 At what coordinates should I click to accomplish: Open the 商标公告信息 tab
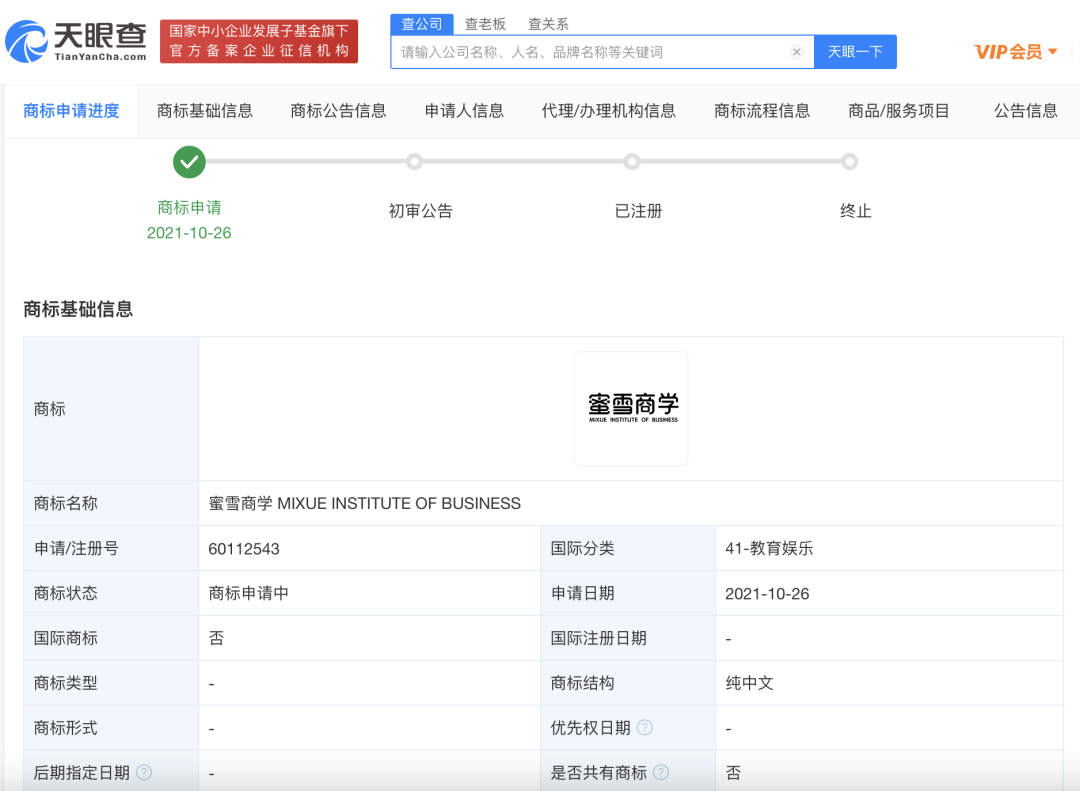tap(338, 111)
